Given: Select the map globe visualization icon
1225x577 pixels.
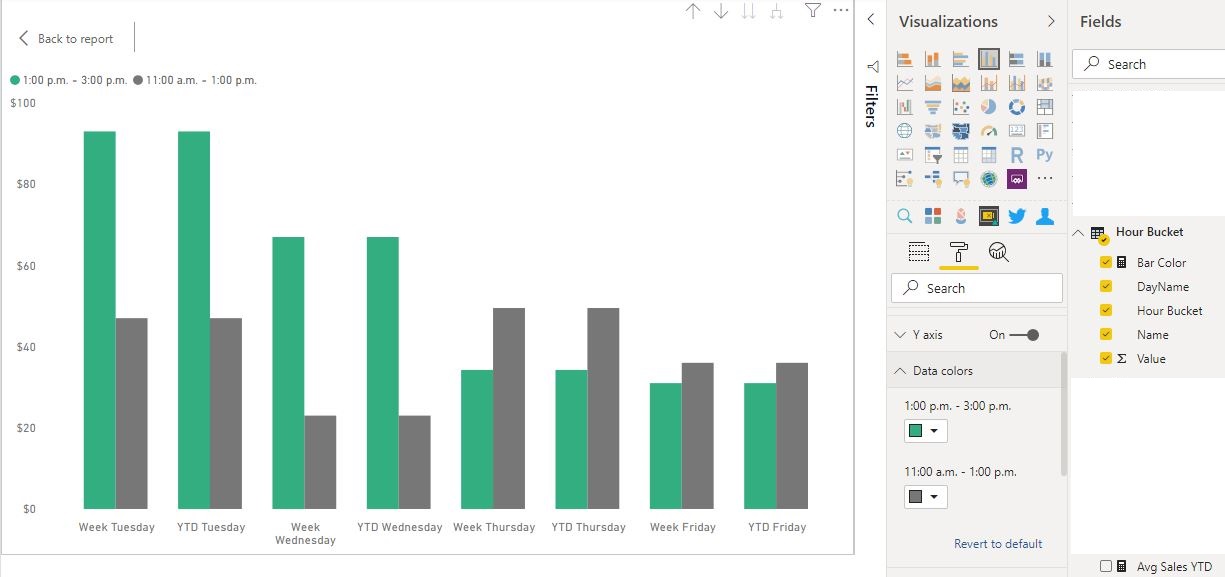Looking at the screenshot, I should 905,131.
